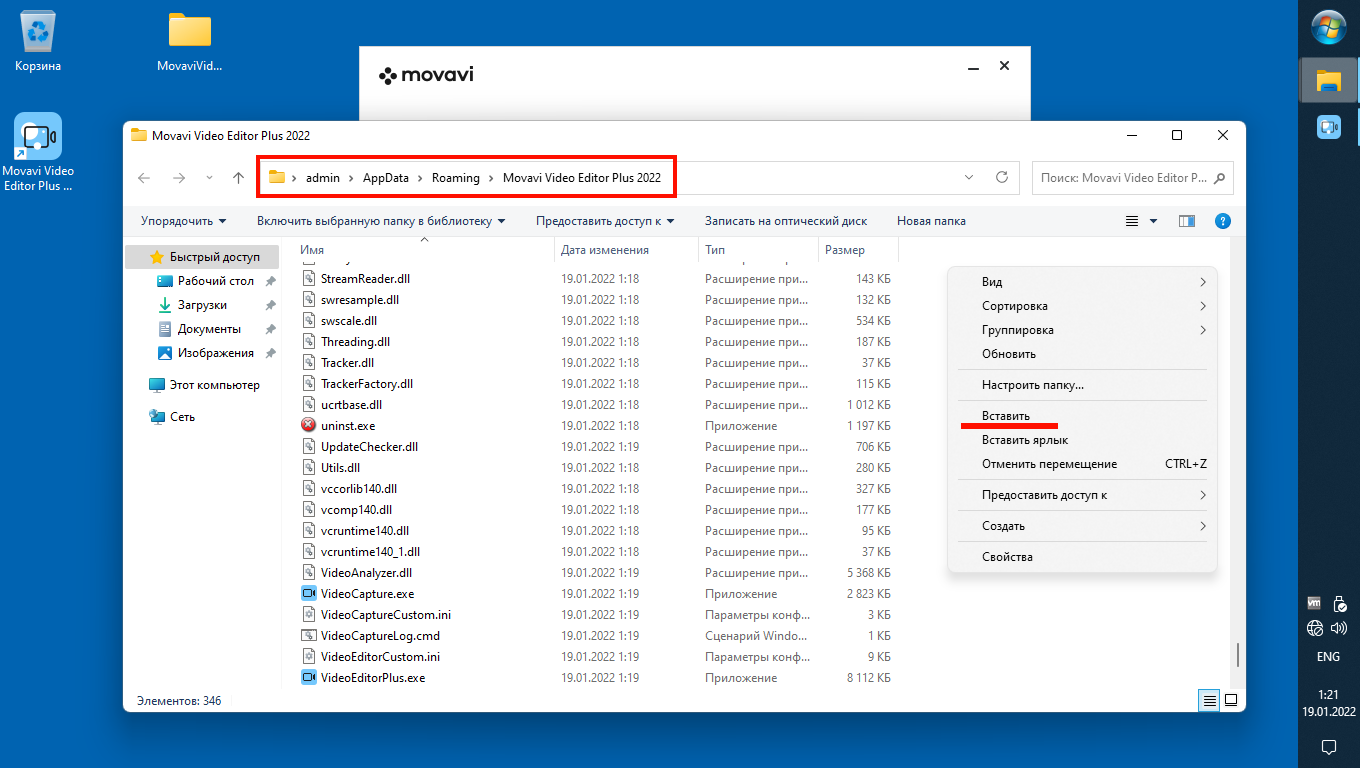Image resolution: width=1360 pixels, height=768 pixels.
Task: Click the Refresh icon in address bar
Action: coord(1001,178)
